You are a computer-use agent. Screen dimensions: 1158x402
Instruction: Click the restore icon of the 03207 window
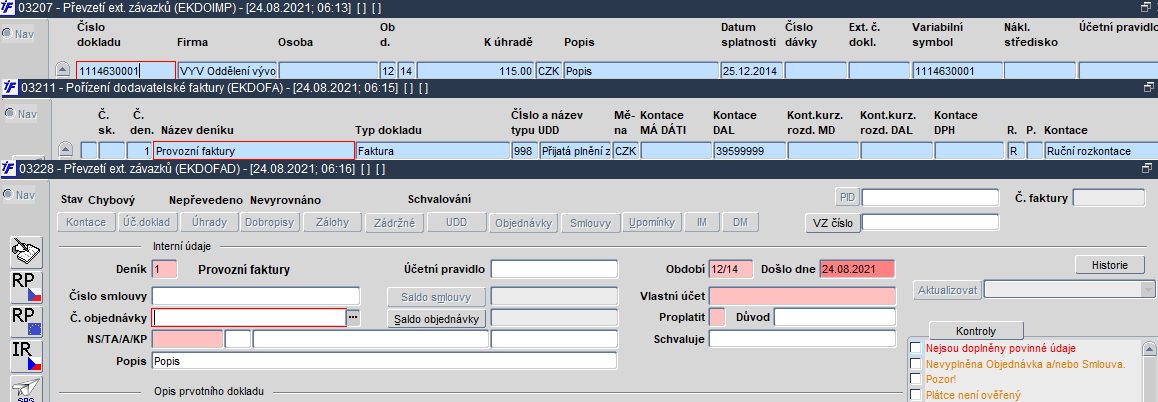1147,7
